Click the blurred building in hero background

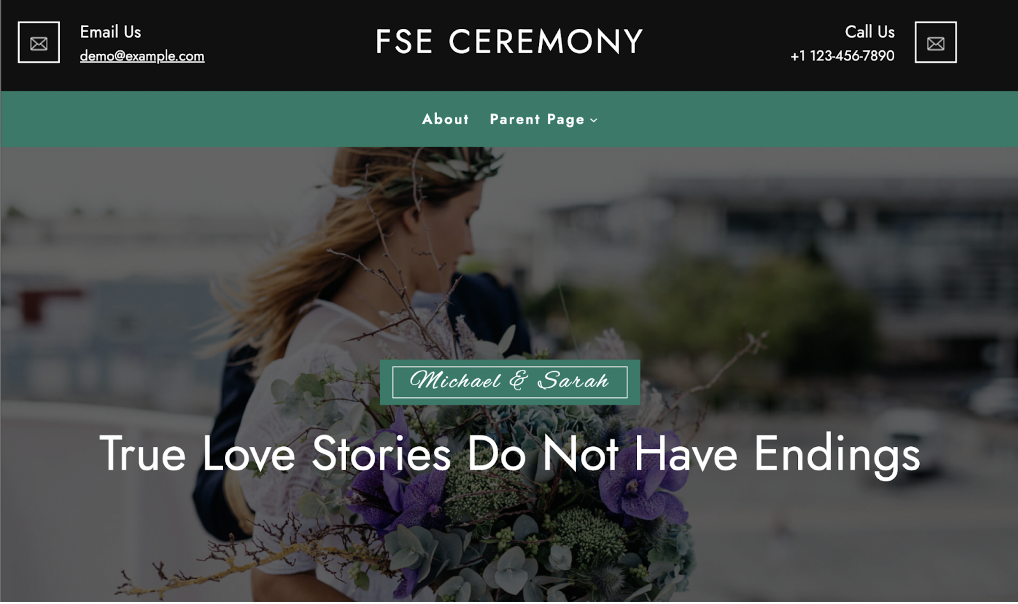click(844, 260)
